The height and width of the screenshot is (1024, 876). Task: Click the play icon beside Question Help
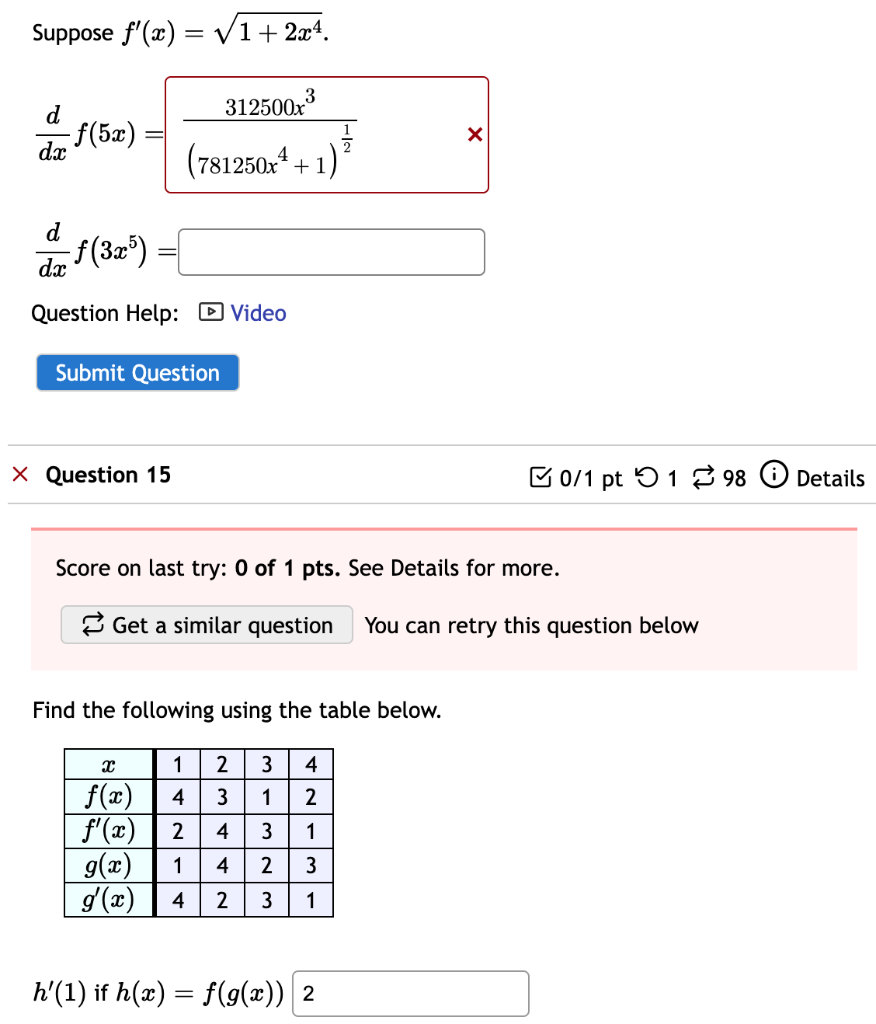tap(212, 313)
